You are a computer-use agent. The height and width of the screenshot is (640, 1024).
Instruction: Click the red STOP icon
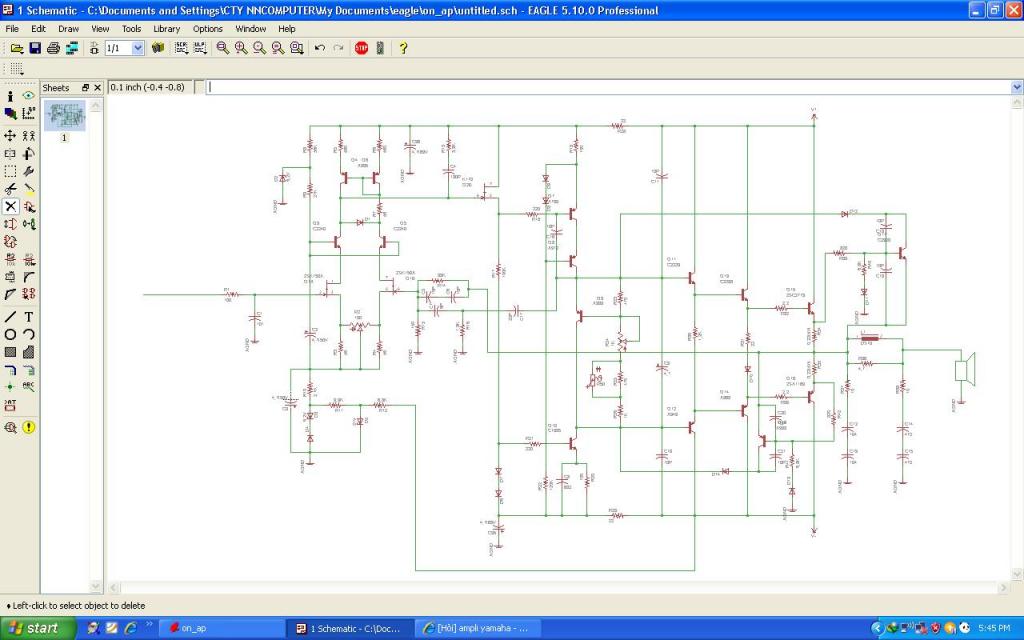[361, 48]
